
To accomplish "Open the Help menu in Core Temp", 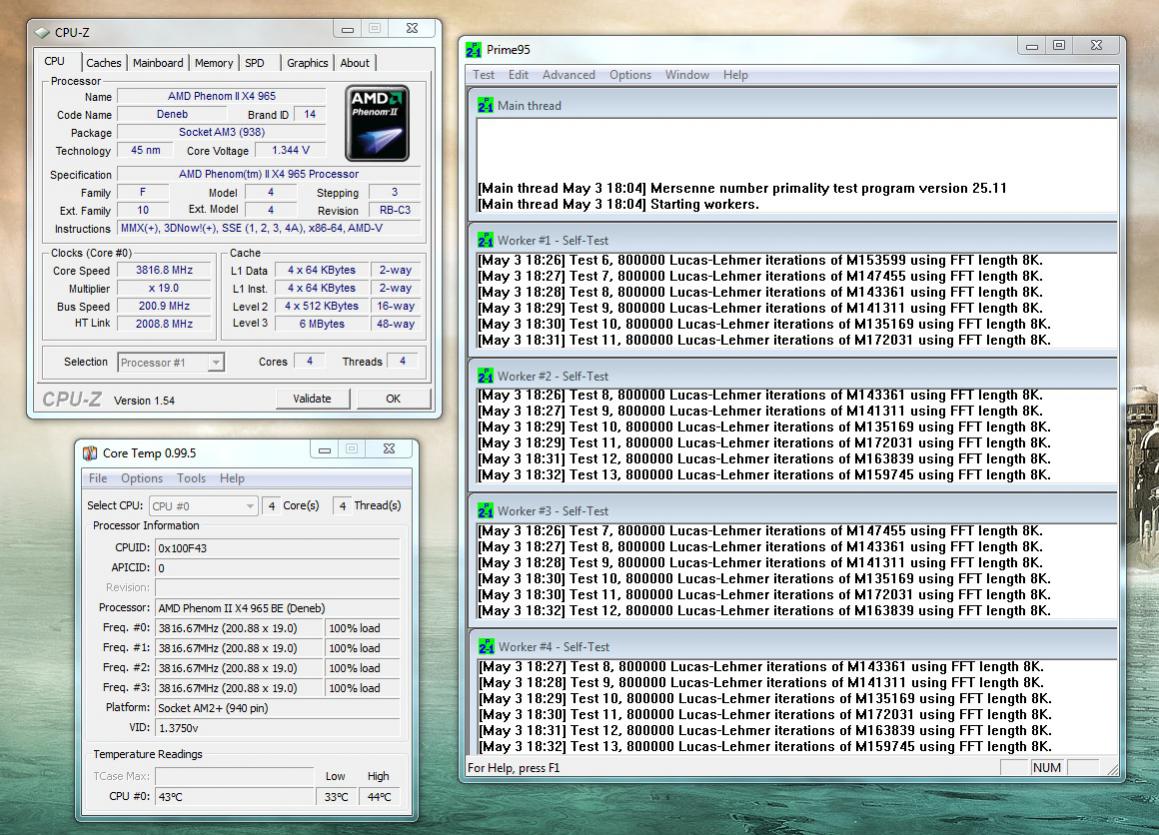I will coord(232,478).
